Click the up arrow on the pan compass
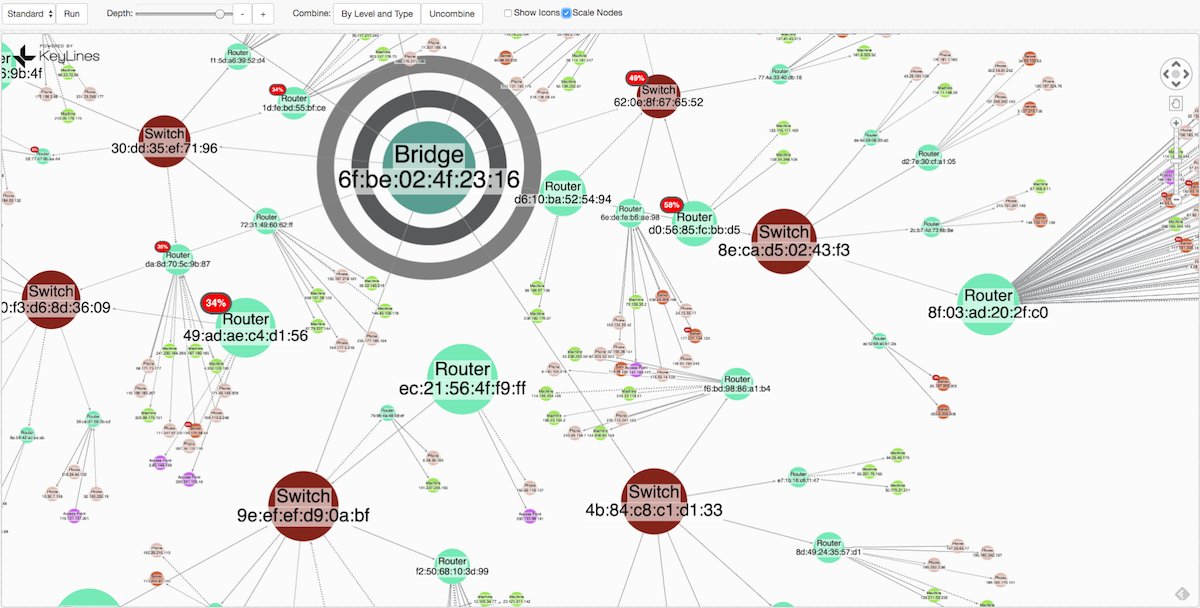Viewport: 1200px width, 608px height. click(x=1176, y=64)
